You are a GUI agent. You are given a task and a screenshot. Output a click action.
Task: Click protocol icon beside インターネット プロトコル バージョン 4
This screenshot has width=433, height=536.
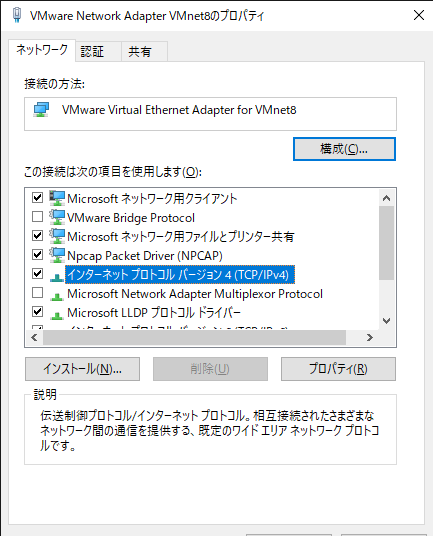click(56, 277)
